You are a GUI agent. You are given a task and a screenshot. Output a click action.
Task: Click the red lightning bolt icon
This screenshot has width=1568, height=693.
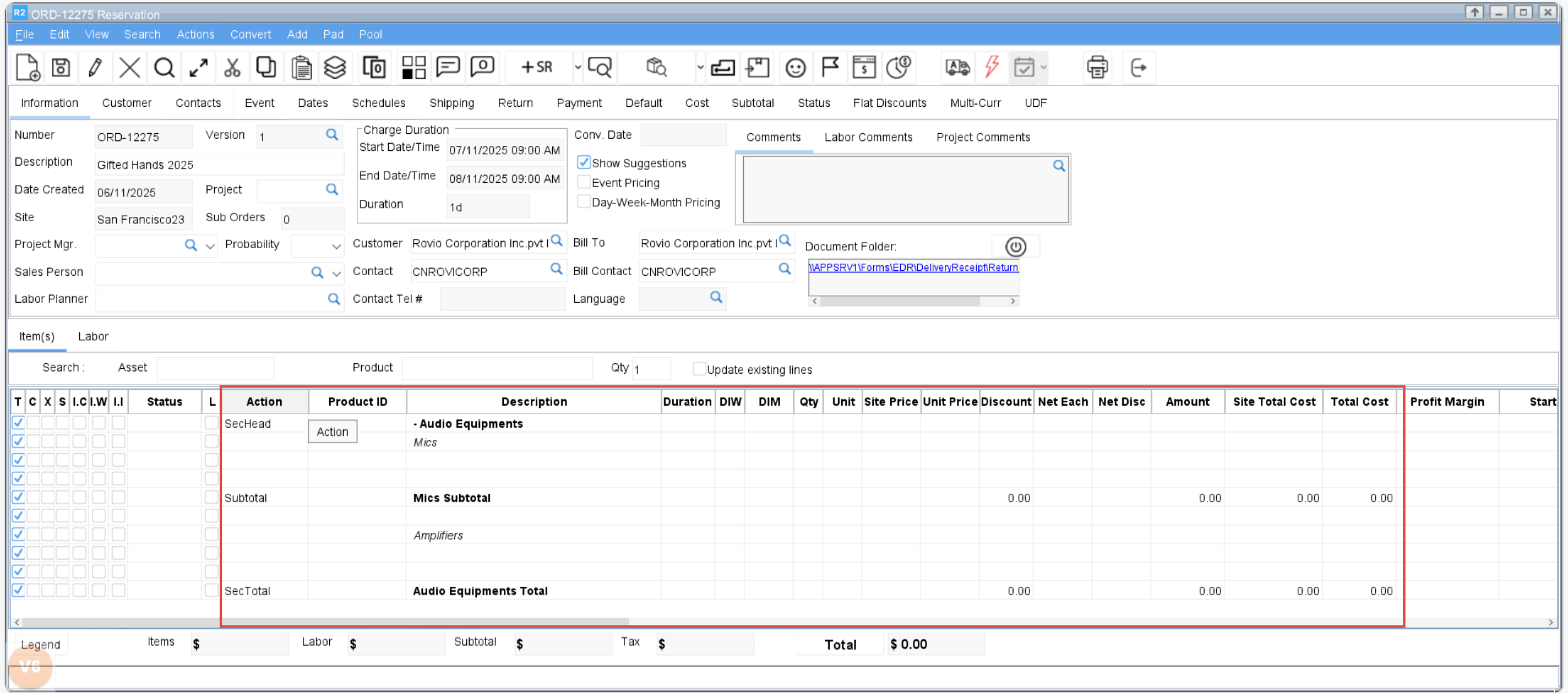click(x=991, y=68)
